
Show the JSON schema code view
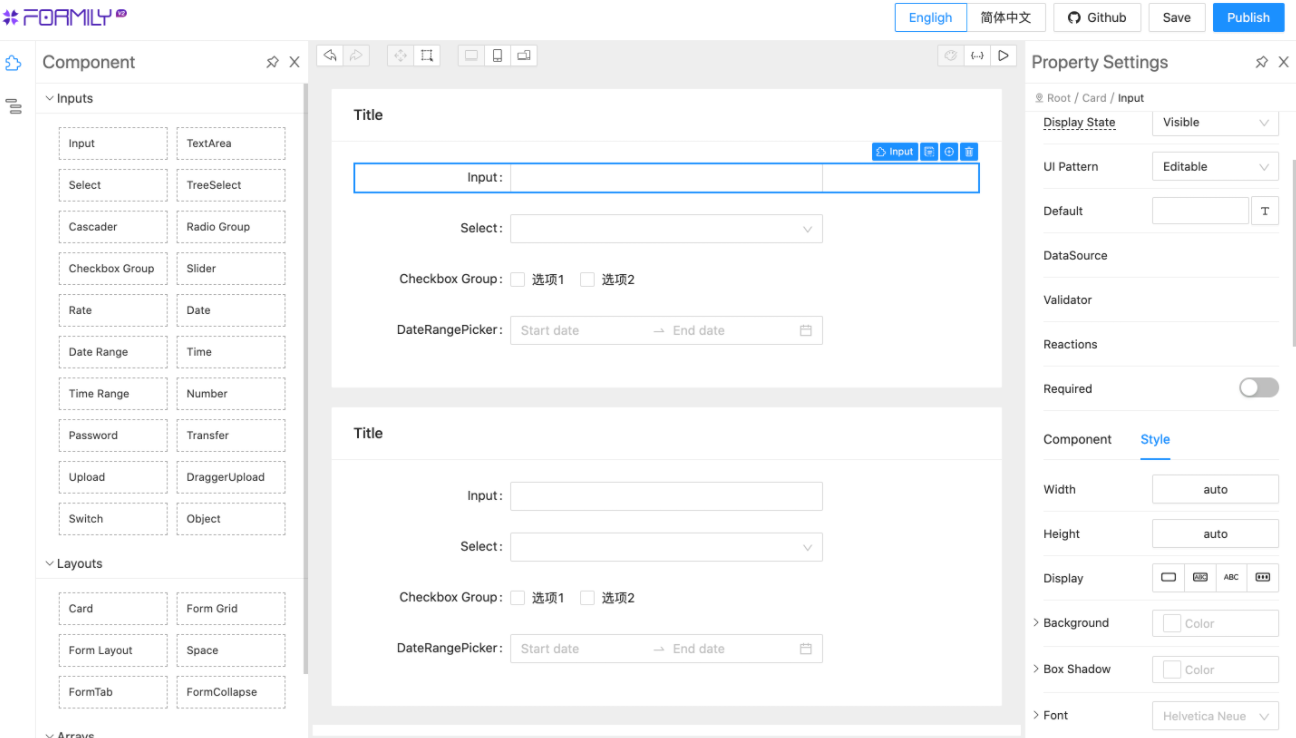coord(977,55)
